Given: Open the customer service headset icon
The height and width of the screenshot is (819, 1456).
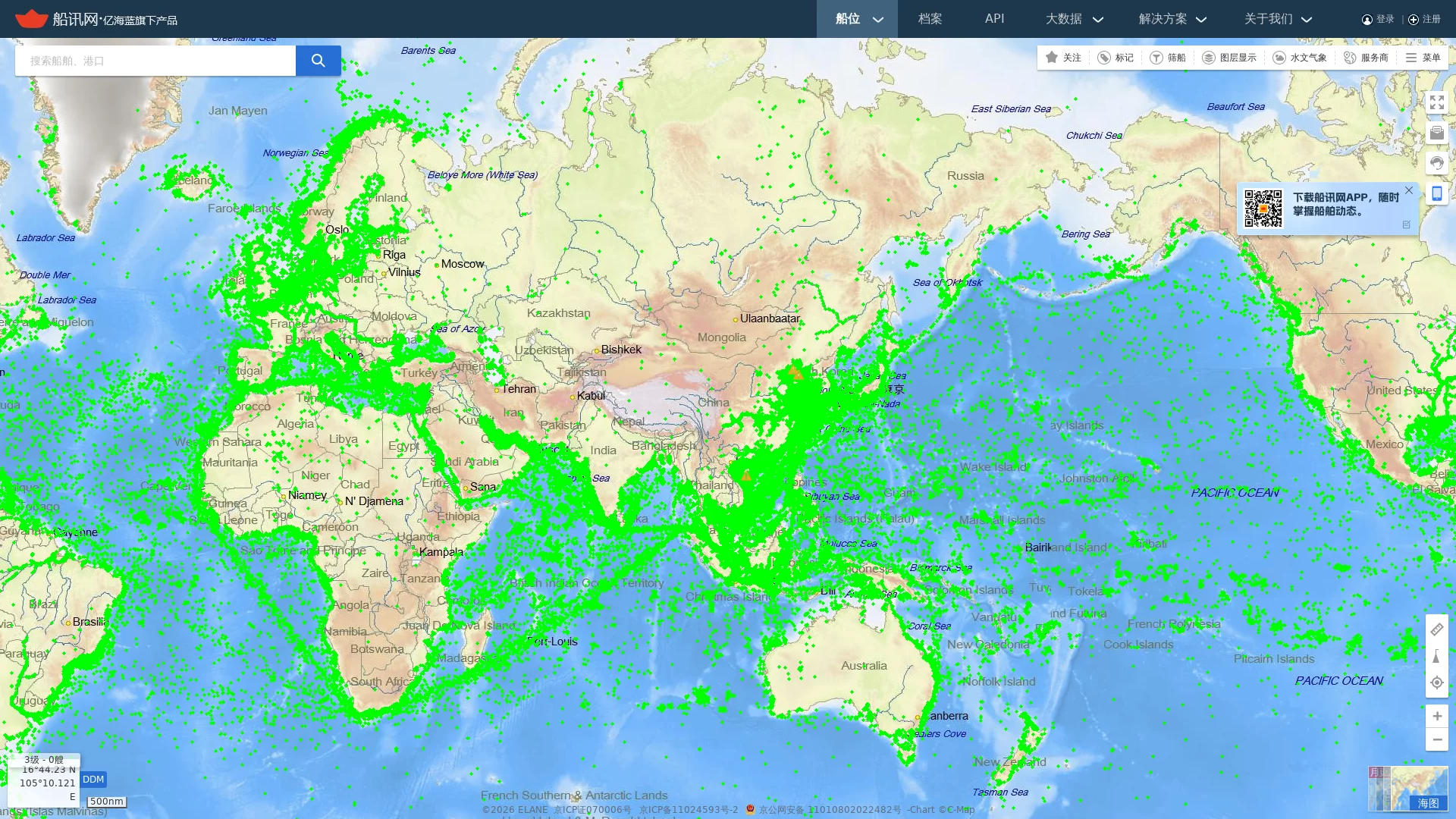Looking at the screenshot, I should coord(1436,163).
